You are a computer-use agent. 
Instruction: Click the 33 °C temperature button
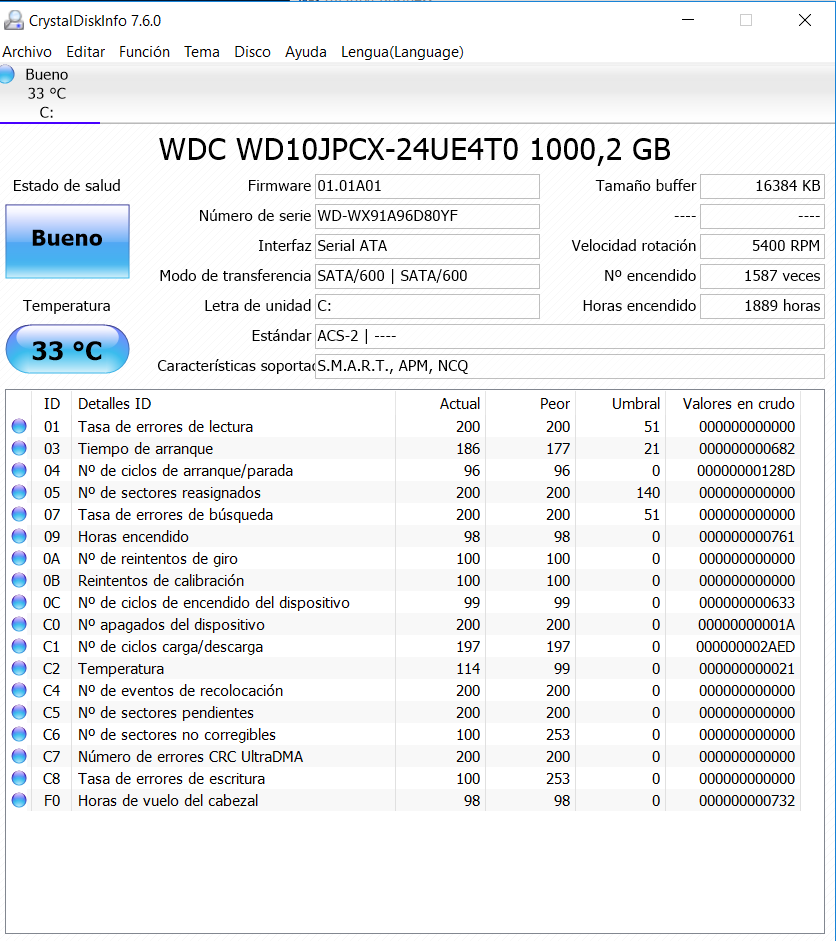(x=67, y=349)
